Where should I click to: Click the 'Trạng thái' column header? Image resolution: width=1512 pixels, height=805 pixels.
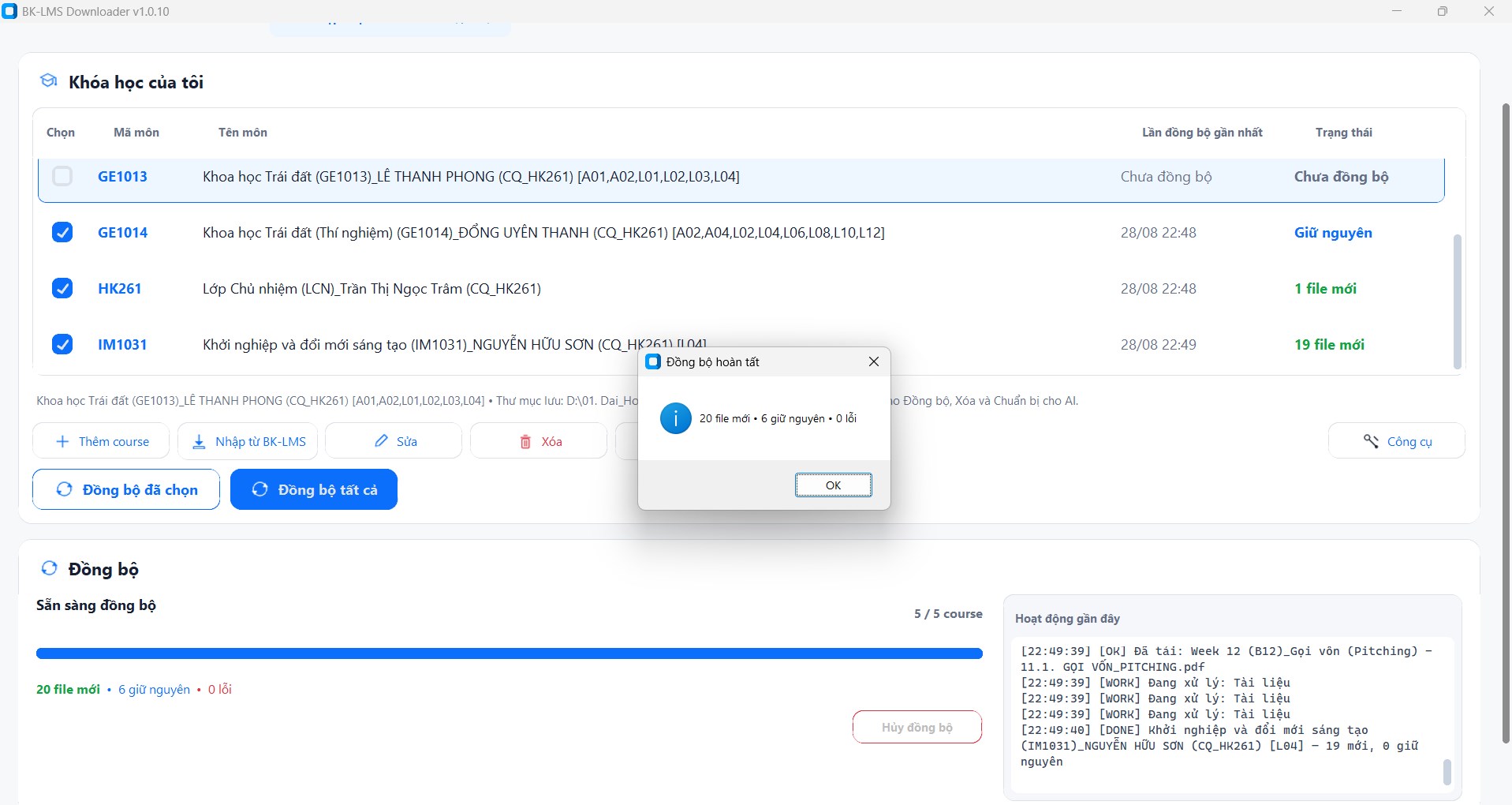tap(1344, 133)
